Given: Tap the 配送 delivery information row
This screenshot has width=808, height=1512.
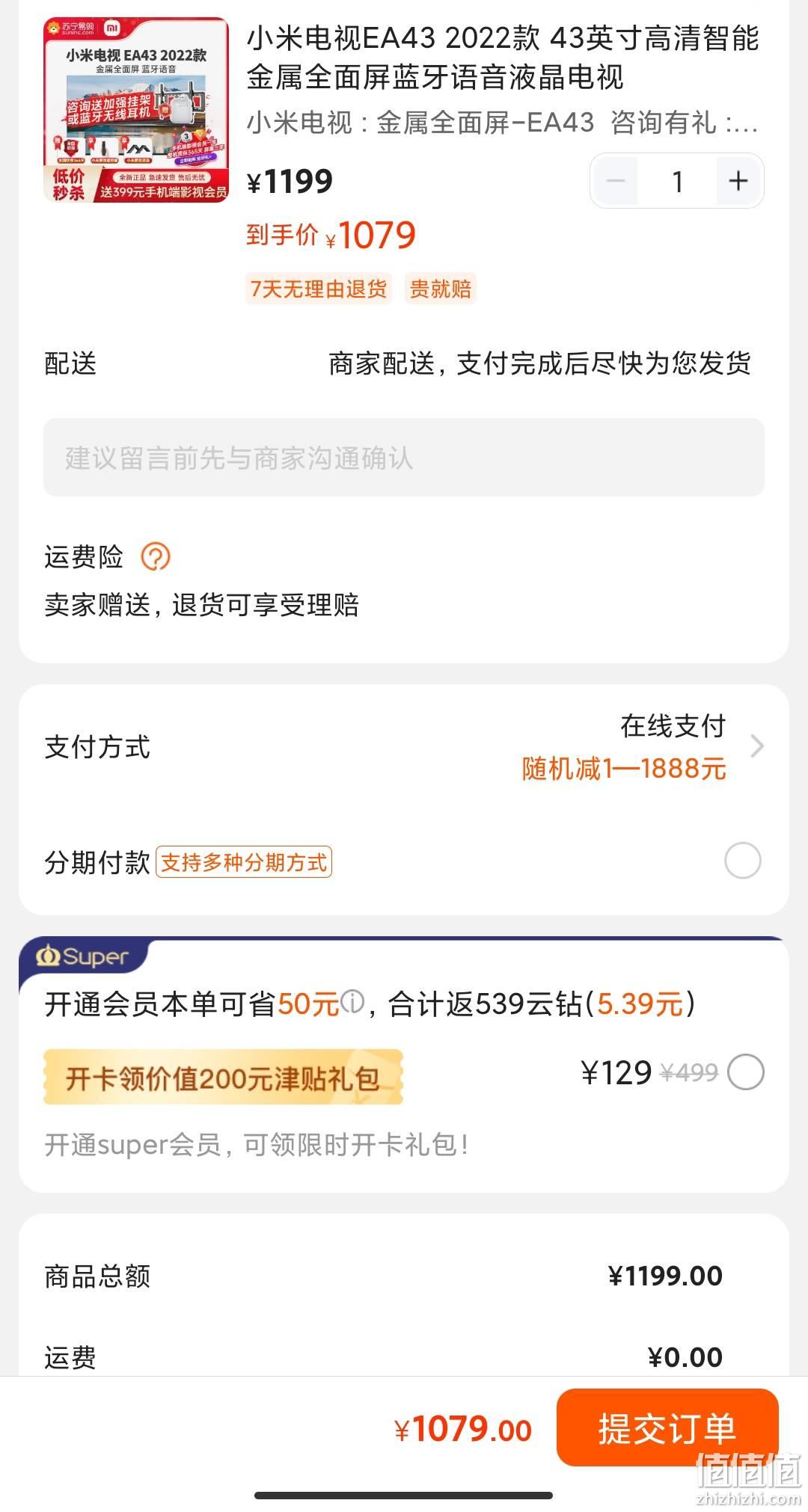Looking at the screenshot, I should point(404,363).
